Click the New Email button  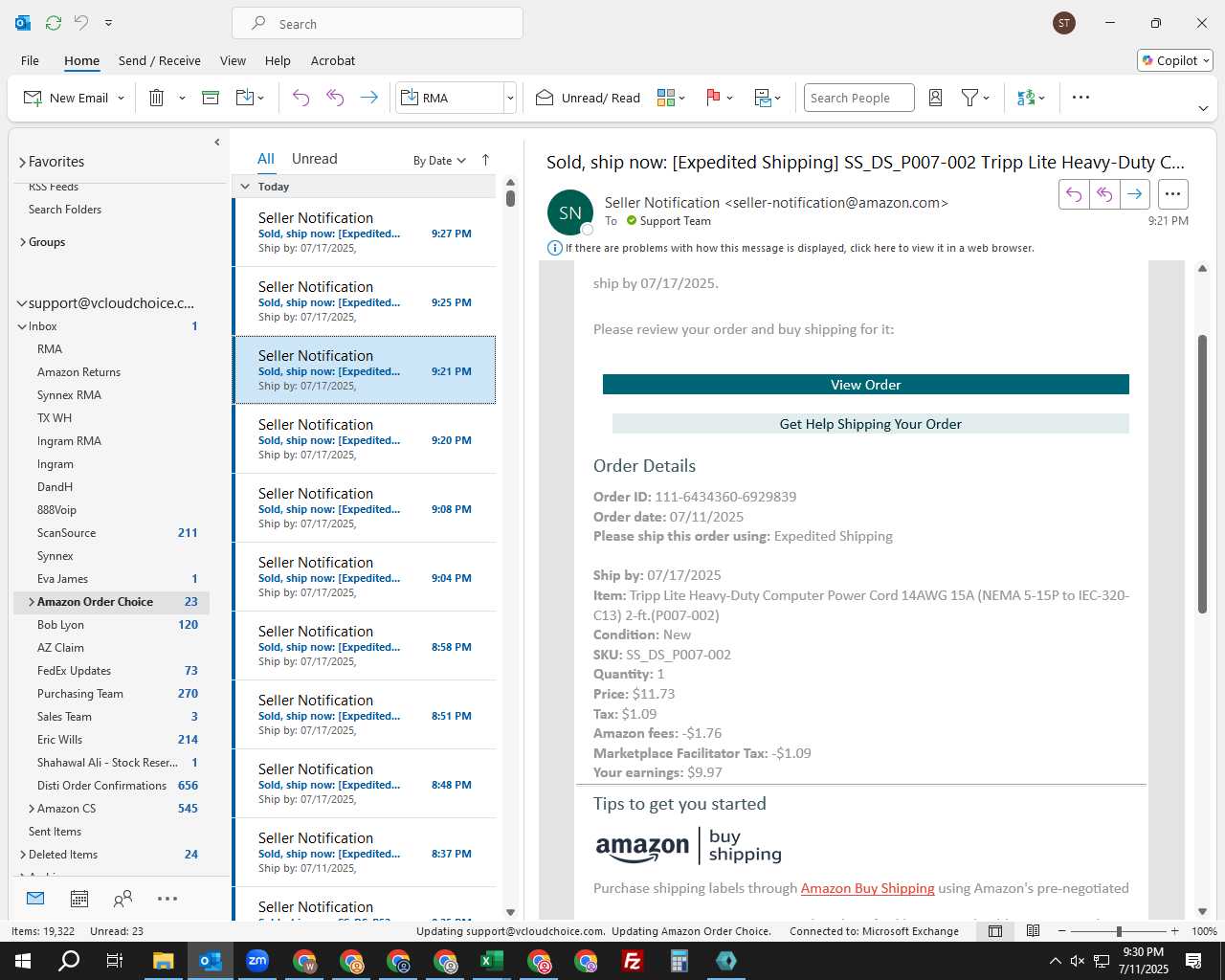click(66, 98)
